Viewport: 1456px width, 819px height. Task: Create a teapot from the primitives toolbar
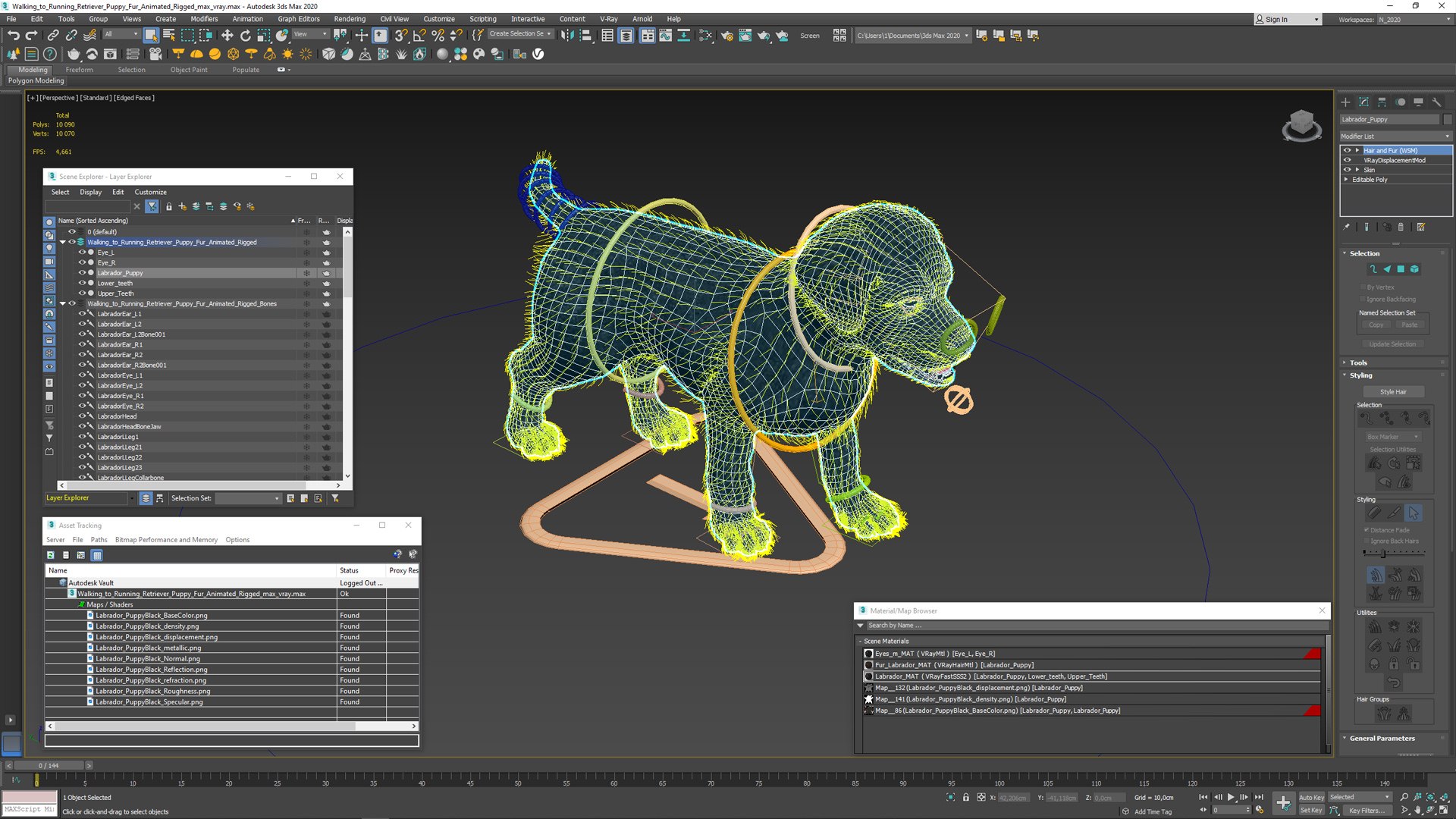[x=74, y=54]
